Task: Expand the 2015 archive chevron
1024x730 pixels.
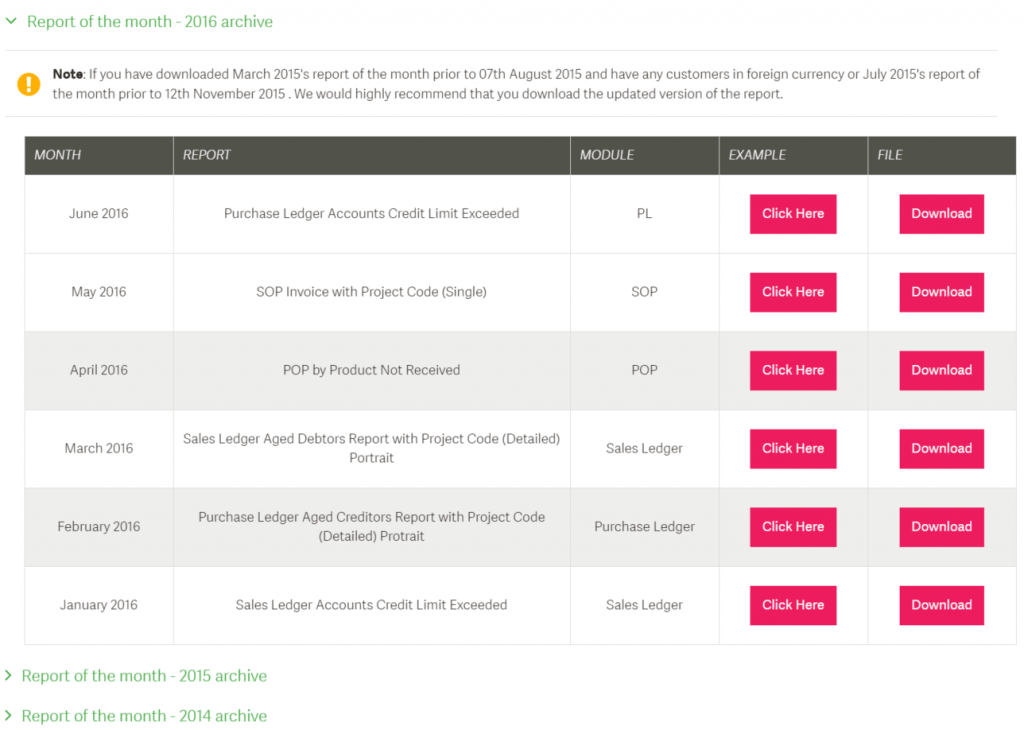Action: click(x=8, y=676)
